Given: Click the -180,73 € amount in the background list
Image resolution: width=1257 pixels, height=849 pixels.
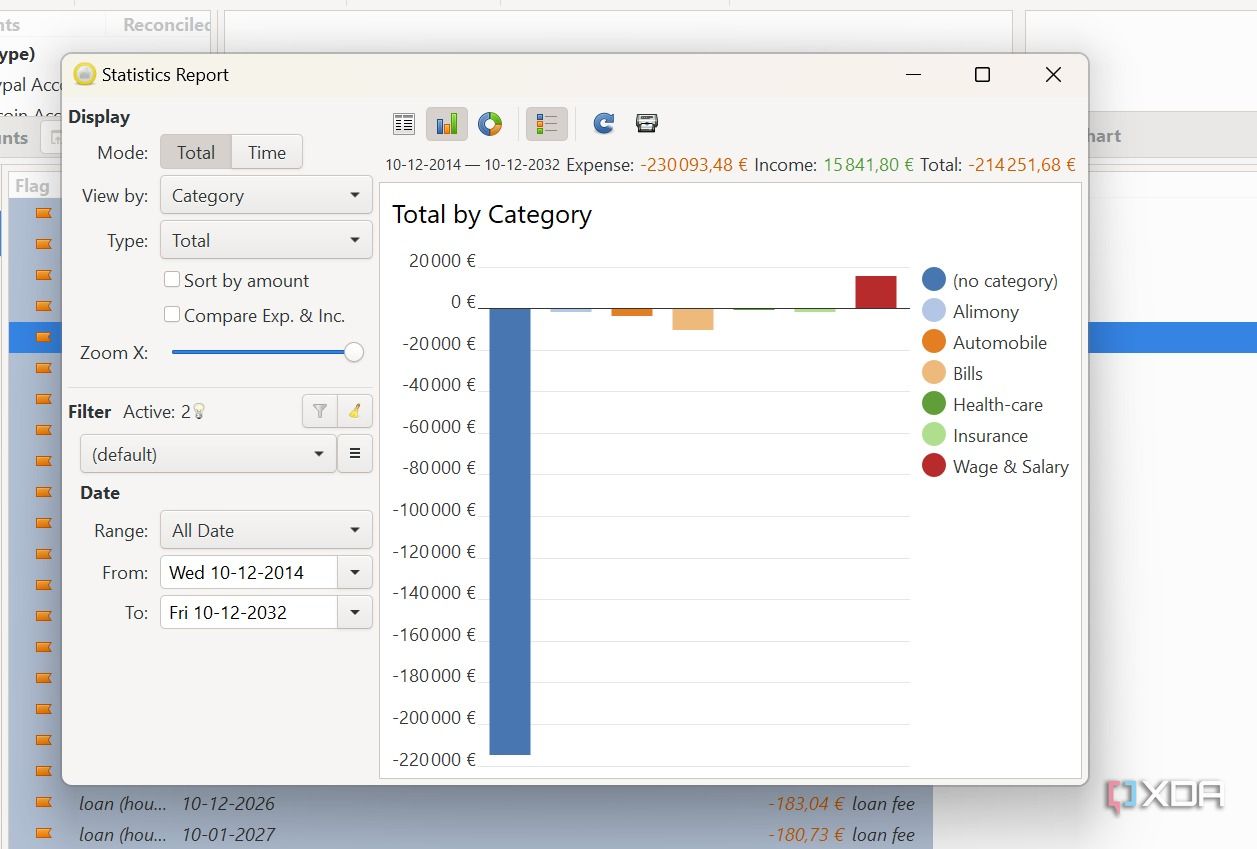Looking at the screenshot, I should tap(806, 834).
